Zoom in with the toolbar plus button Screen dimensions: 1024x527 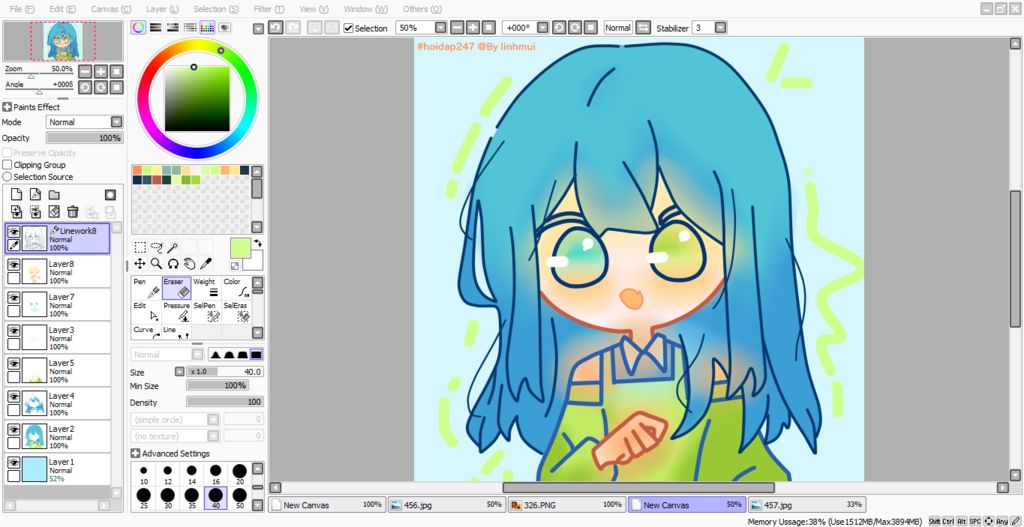tap(473, 28)
